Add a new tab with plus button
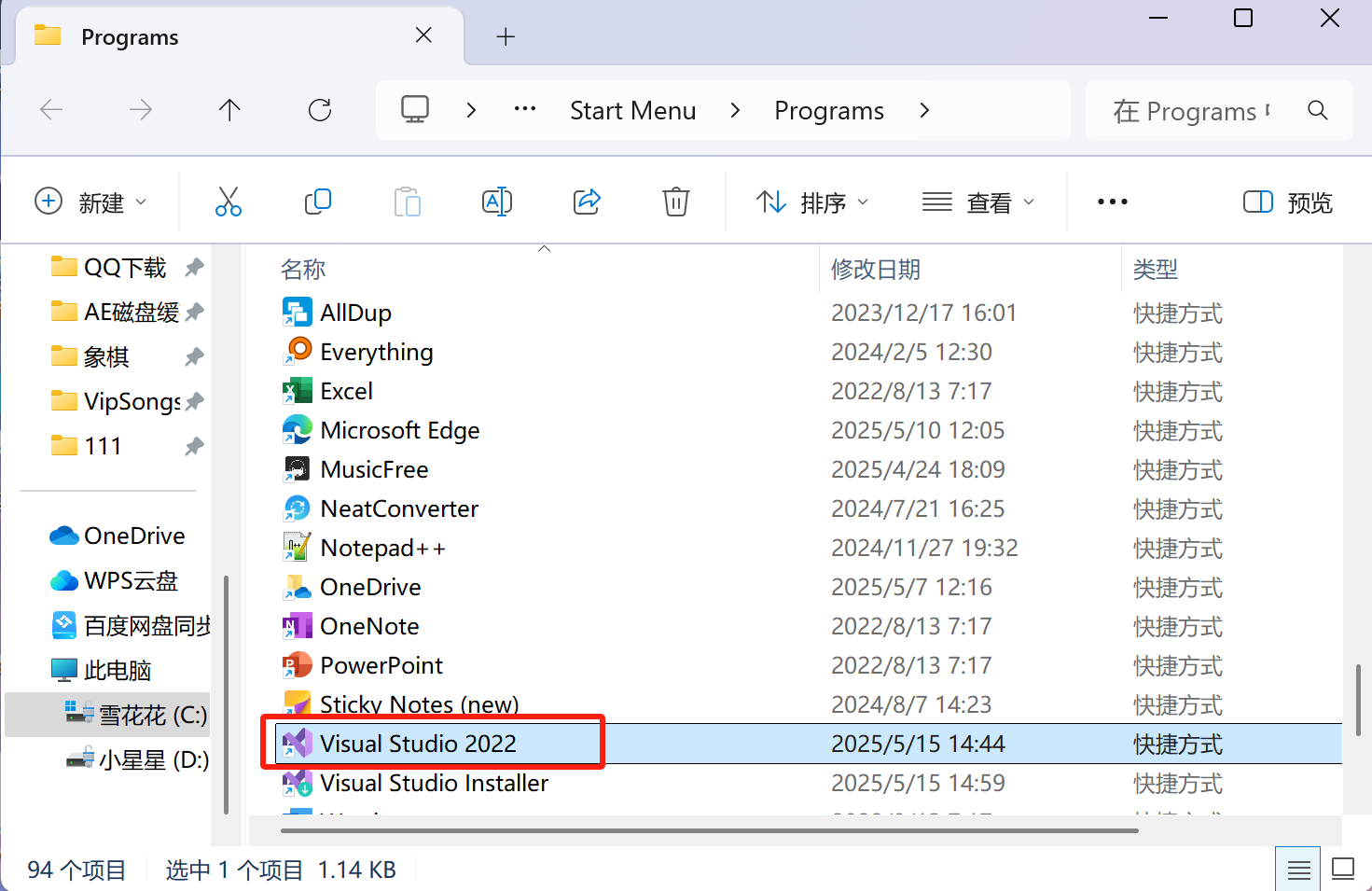The height and width of the screenshot is (891, 1372). [x=506, y=36]
